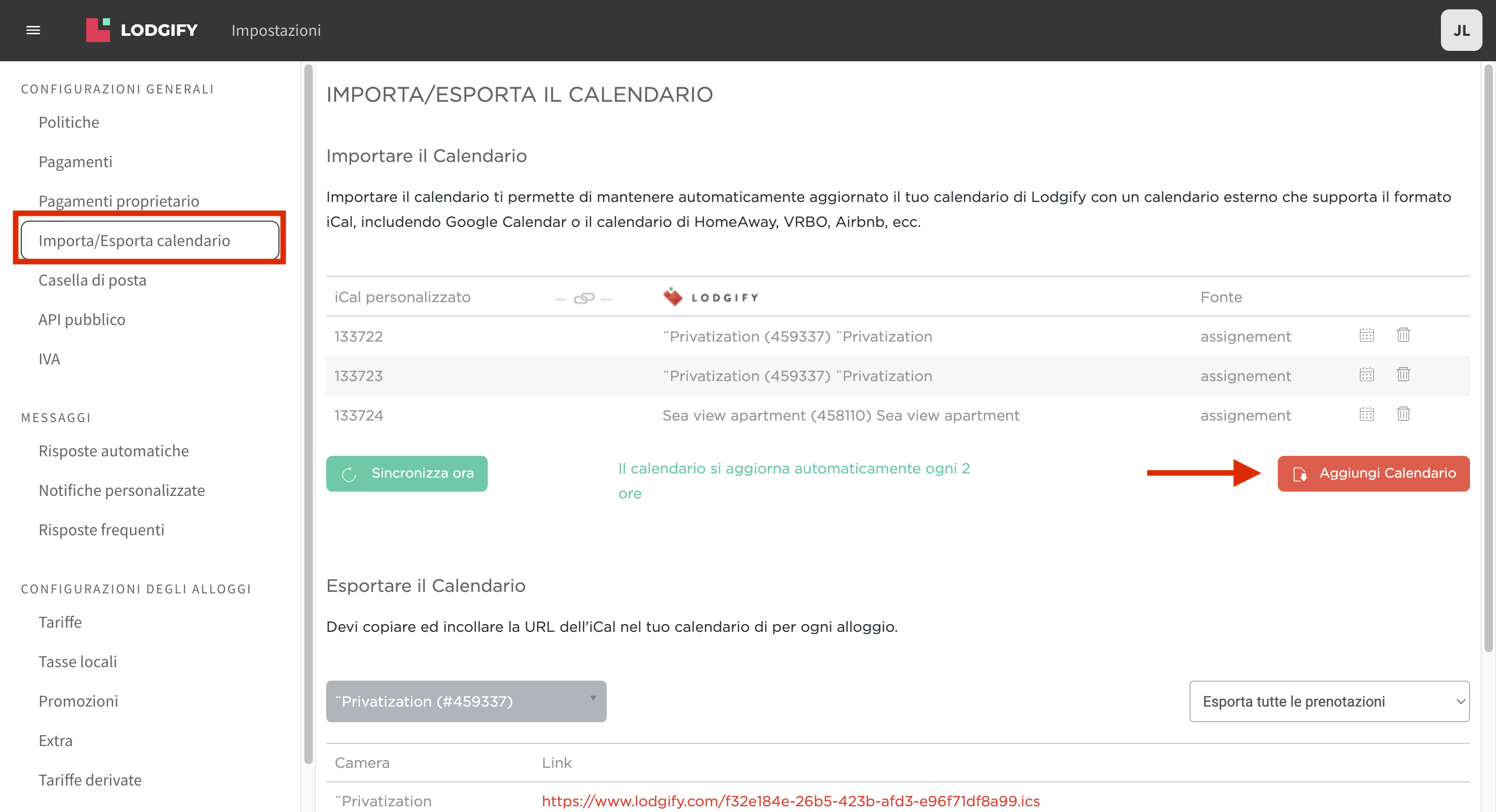Click the Impostazioni header title

click(276, 30)
